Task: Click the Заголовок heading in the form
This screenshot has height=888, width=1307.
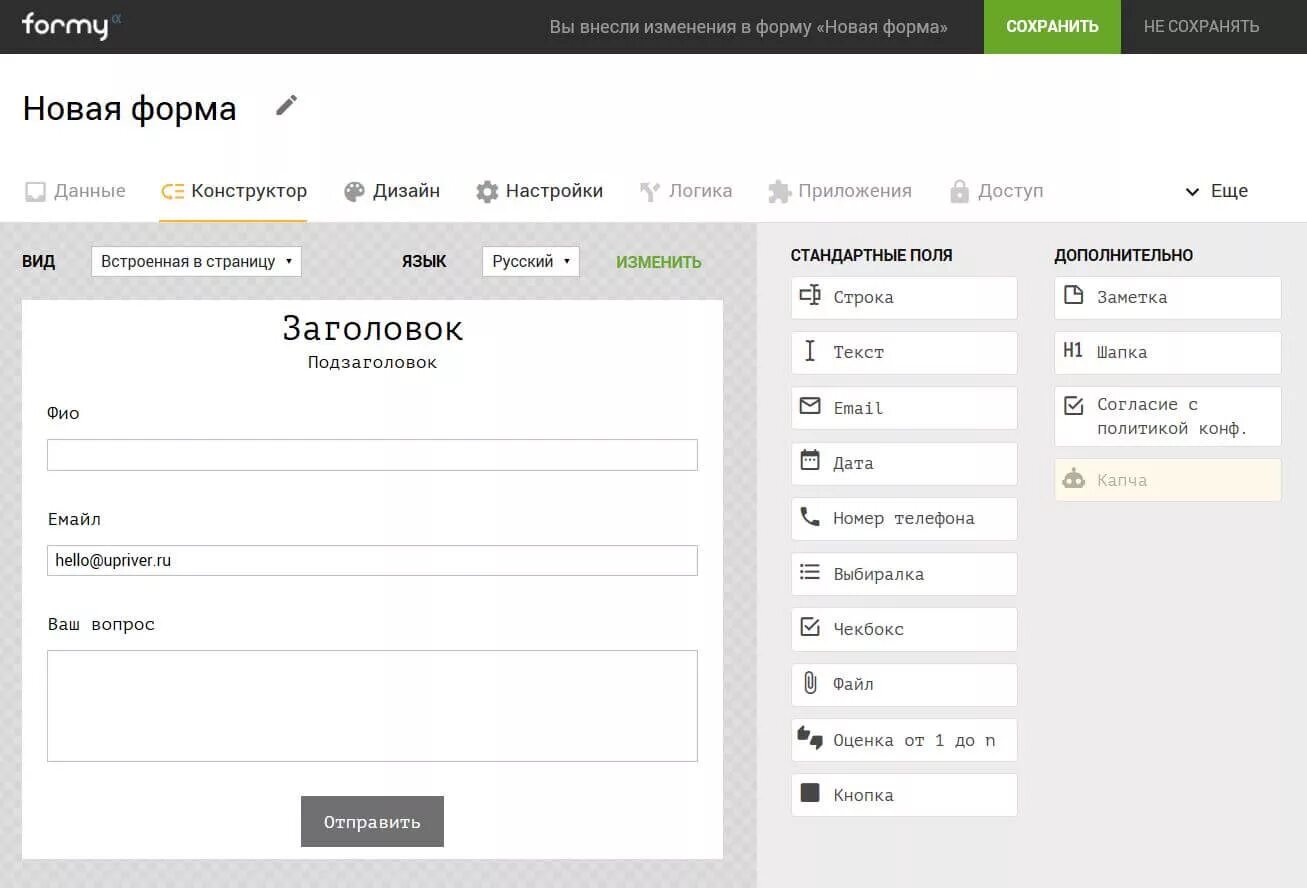Action: pos(373,328)
